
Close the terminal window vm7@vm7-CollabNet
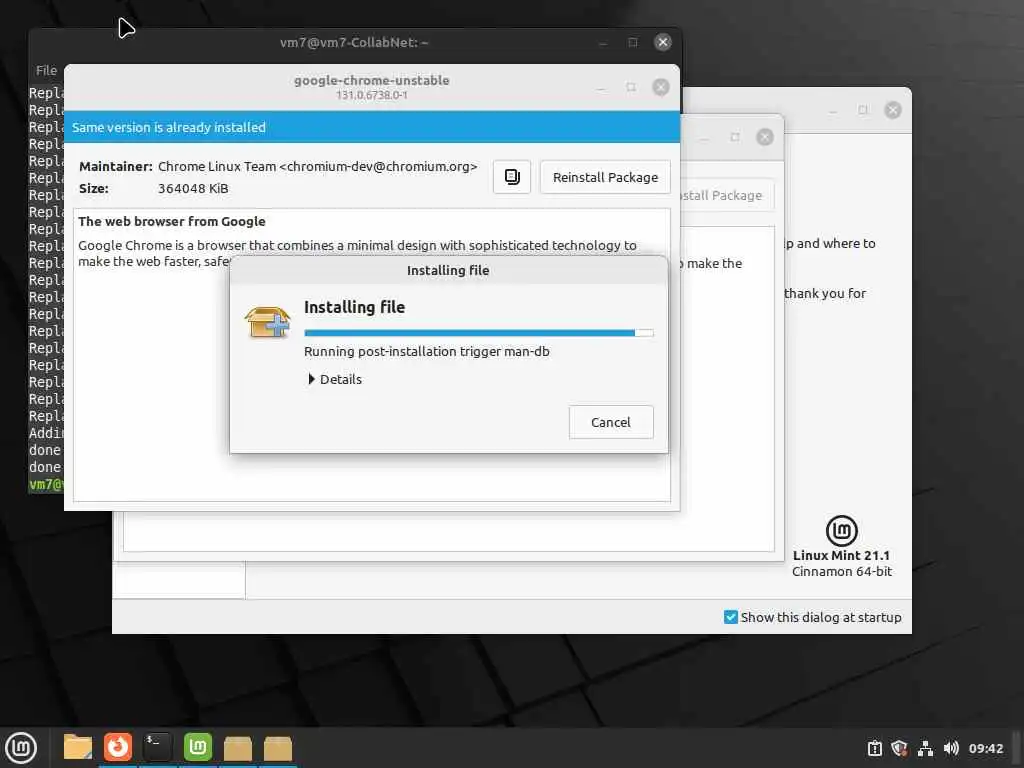pyautogui.click(x=663, y=42)
